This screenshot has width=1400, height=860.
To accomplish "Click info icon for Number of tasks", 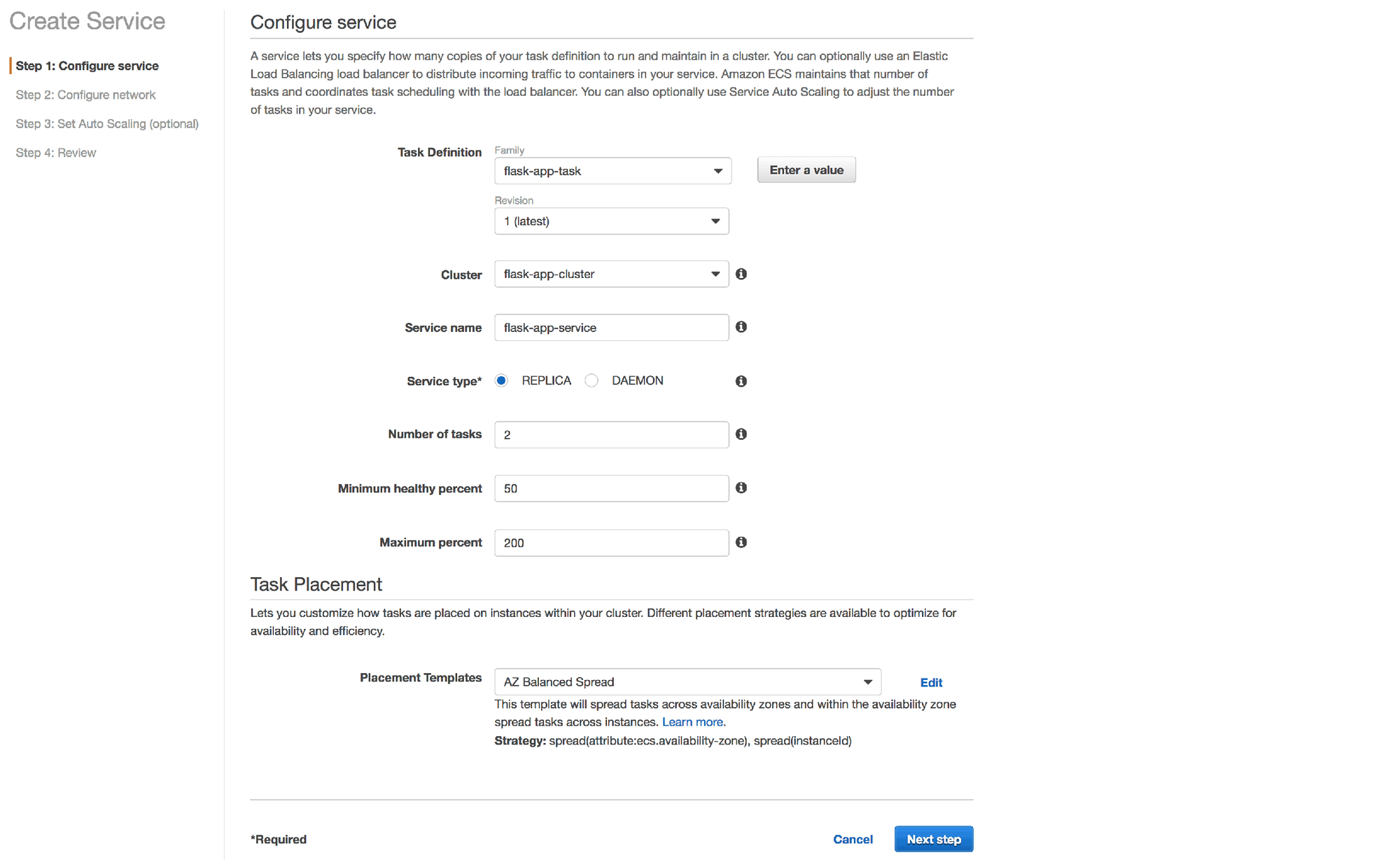I will click(741, 434).
